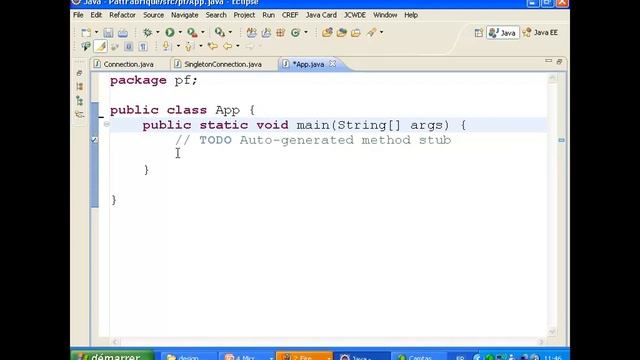This screenshot has height=360, width=640.
Task: Open the CREF menu
Action: tap(290, 15)
